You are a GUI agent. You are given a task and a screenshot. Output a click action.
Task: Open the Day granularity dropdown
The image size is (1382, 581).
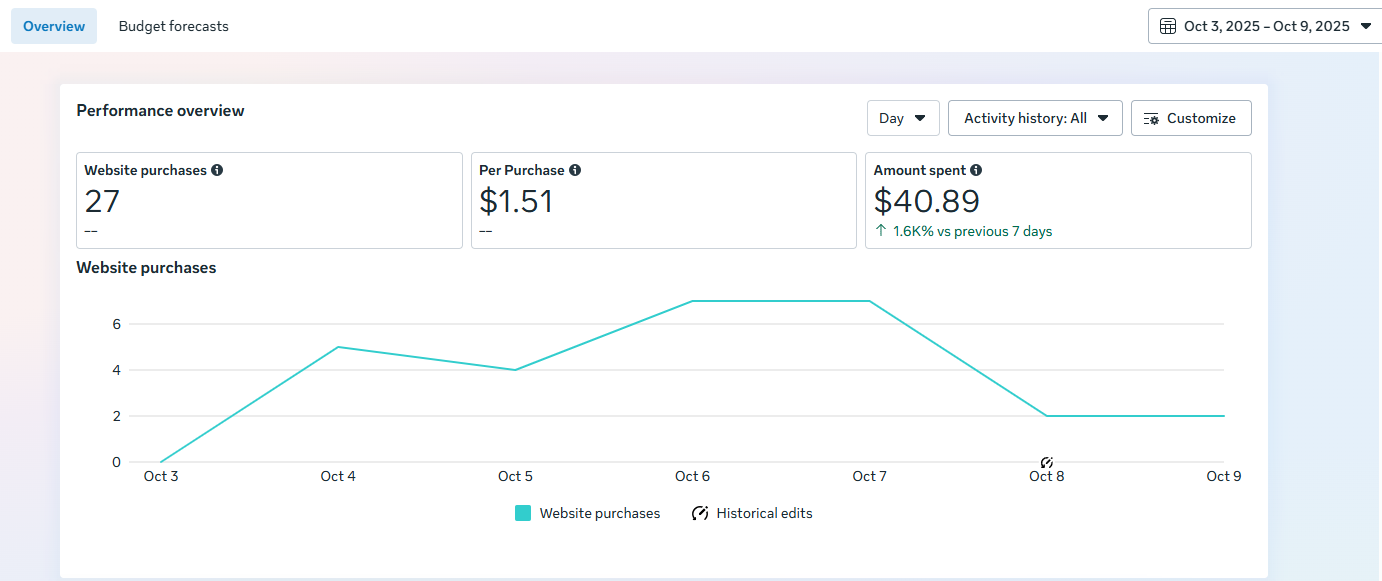(x=903, y=118)
